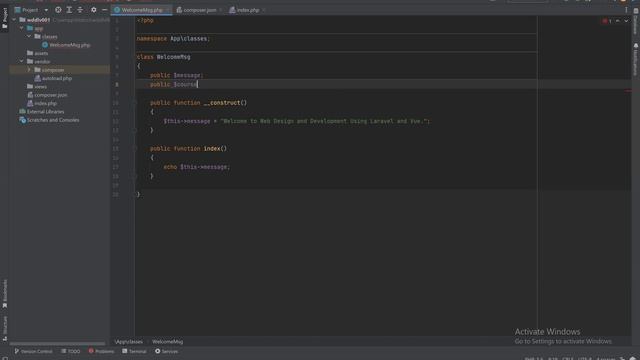Select the app folder in tree
This screenshot has width=640, height=360.
tap(35, 28)
